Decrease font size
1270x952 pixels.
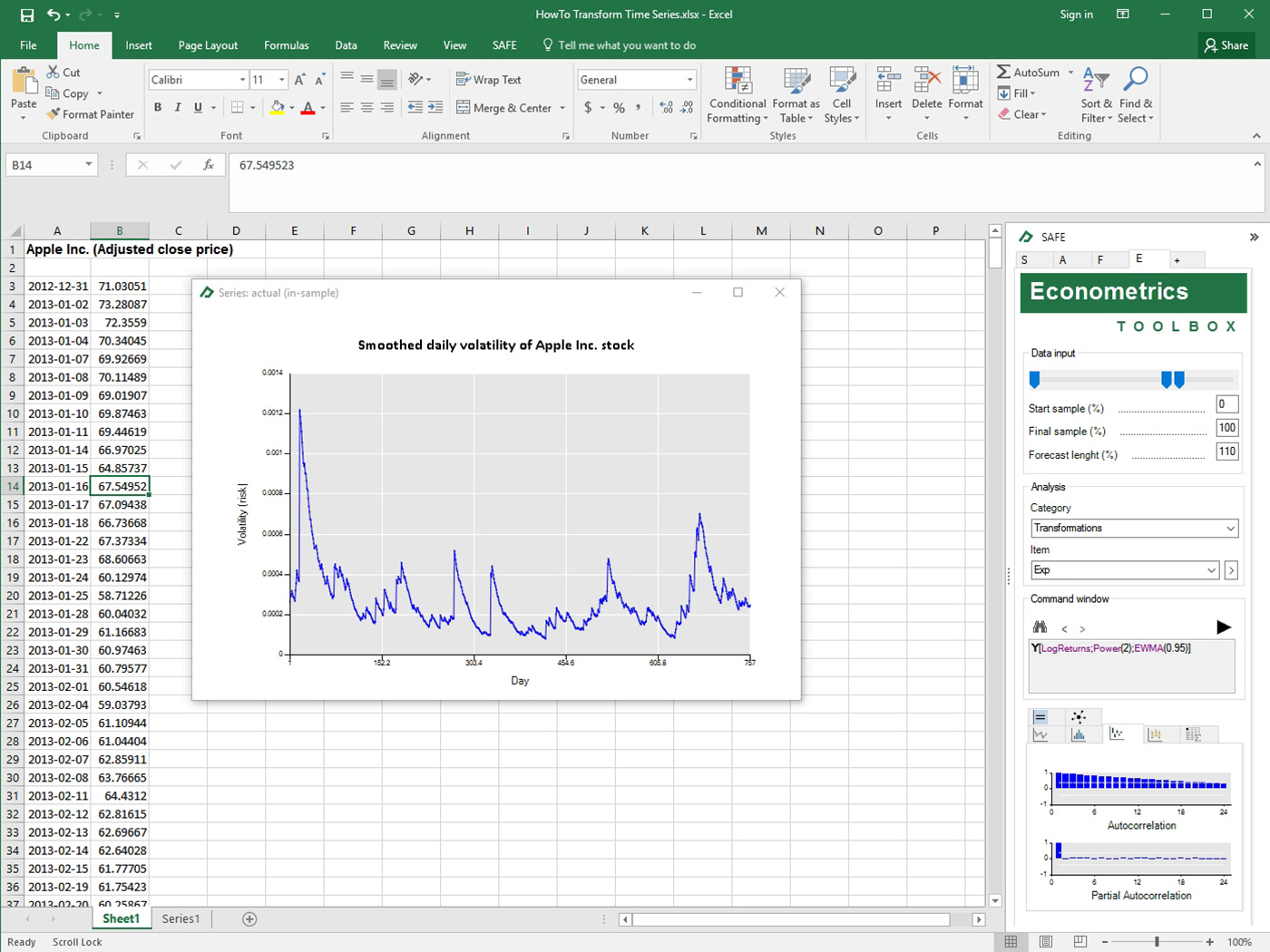coord(319,80)
